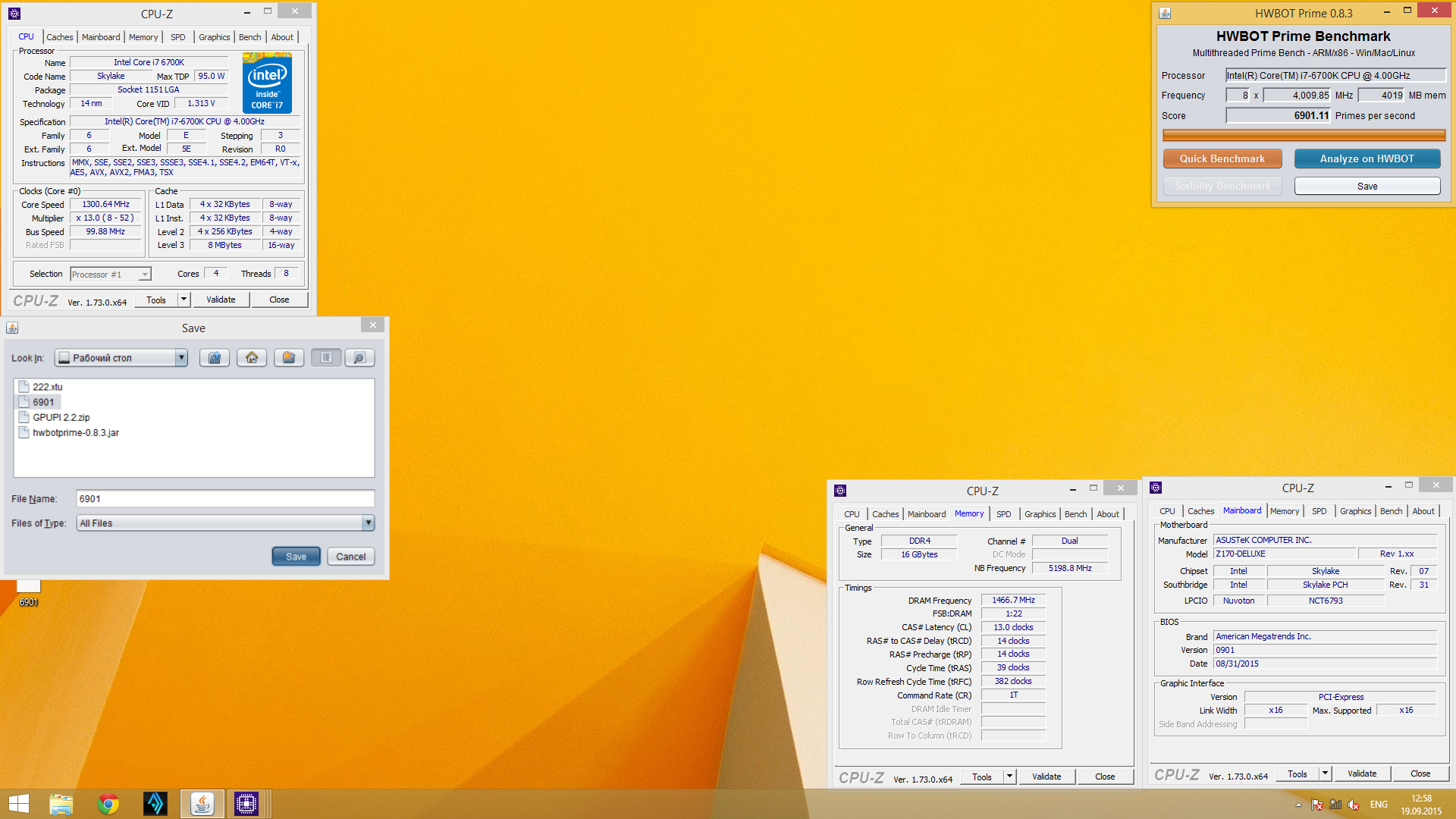Open the Windows Start button
1456x819 pixels.
pyautogui.click(x=18, y=804)
